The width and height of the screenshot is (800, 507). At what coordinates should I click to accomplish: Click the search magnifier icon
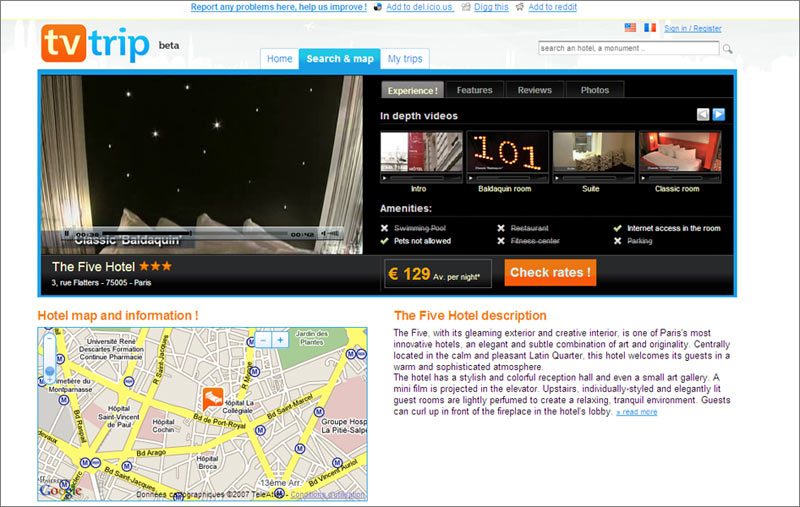(727, 48)
